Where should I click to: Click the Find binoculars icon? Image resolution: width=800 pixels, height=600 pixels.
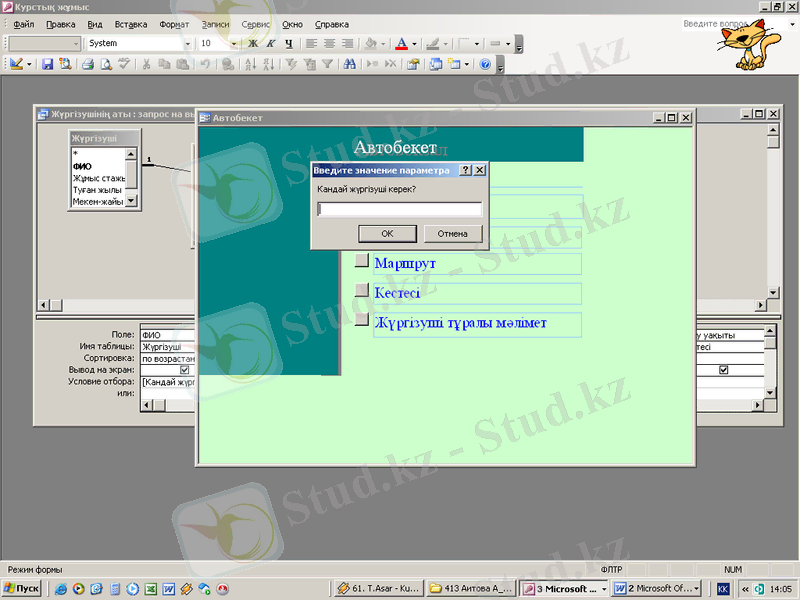point(349,64)
